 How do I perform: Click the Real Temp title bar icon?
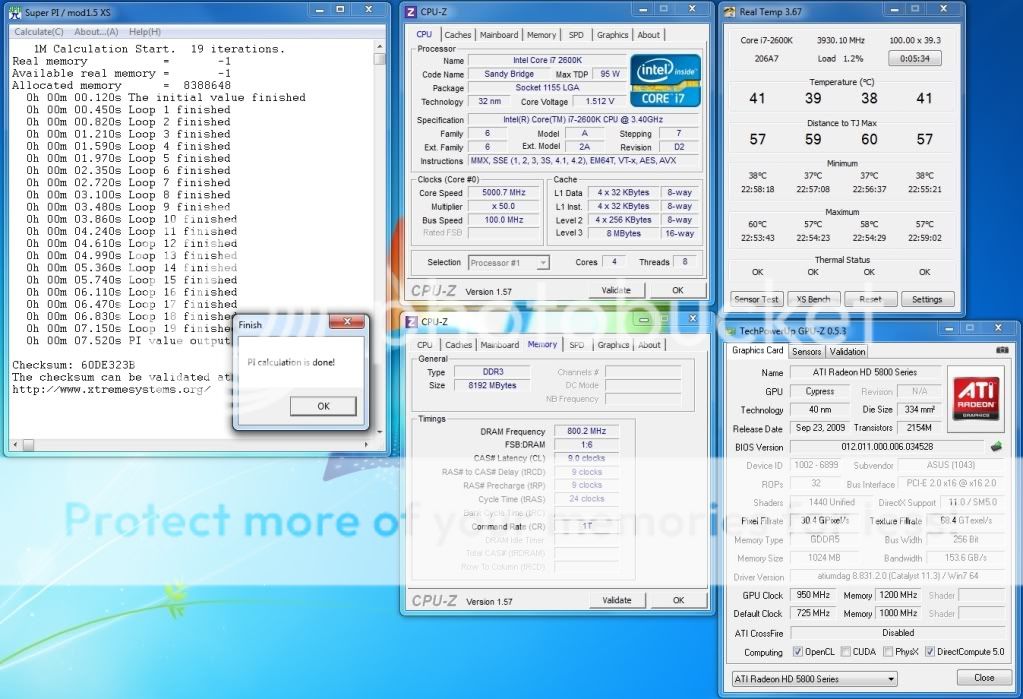(729, 12)
